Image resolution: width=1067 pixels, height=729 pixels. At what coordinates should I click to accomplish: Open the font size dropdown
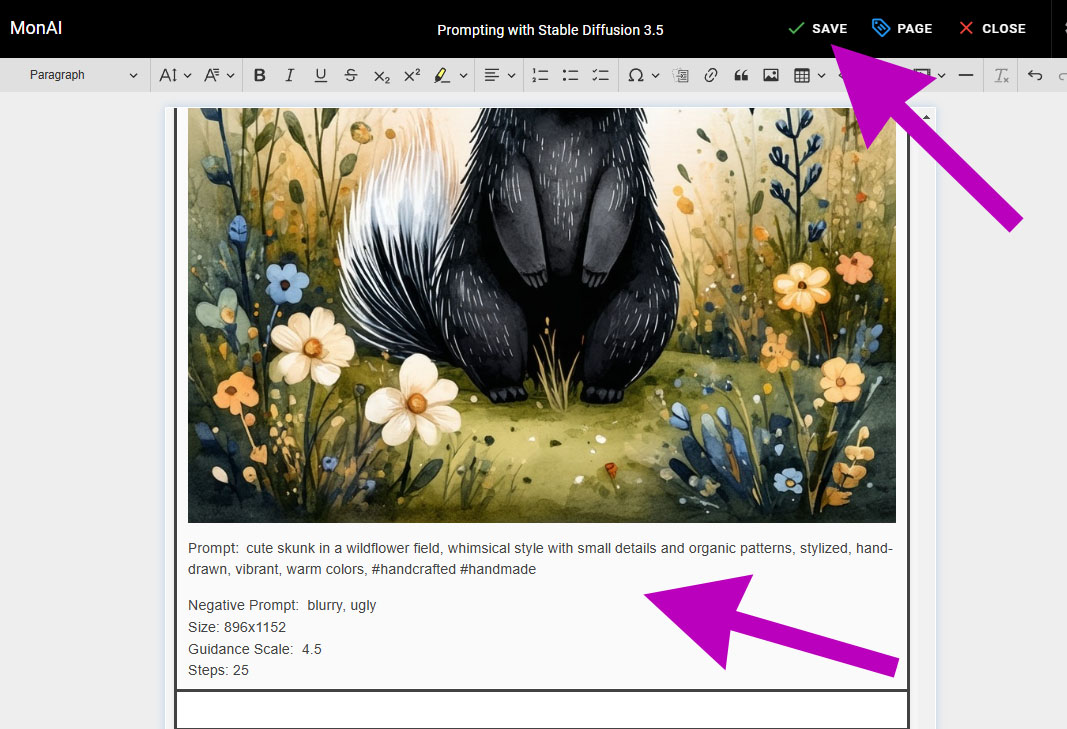coord(174,75)
